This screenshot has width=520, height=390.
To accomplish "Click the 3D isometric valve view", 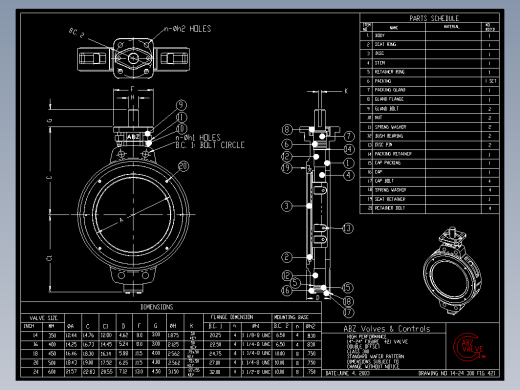I will click(x=452, y=271).
